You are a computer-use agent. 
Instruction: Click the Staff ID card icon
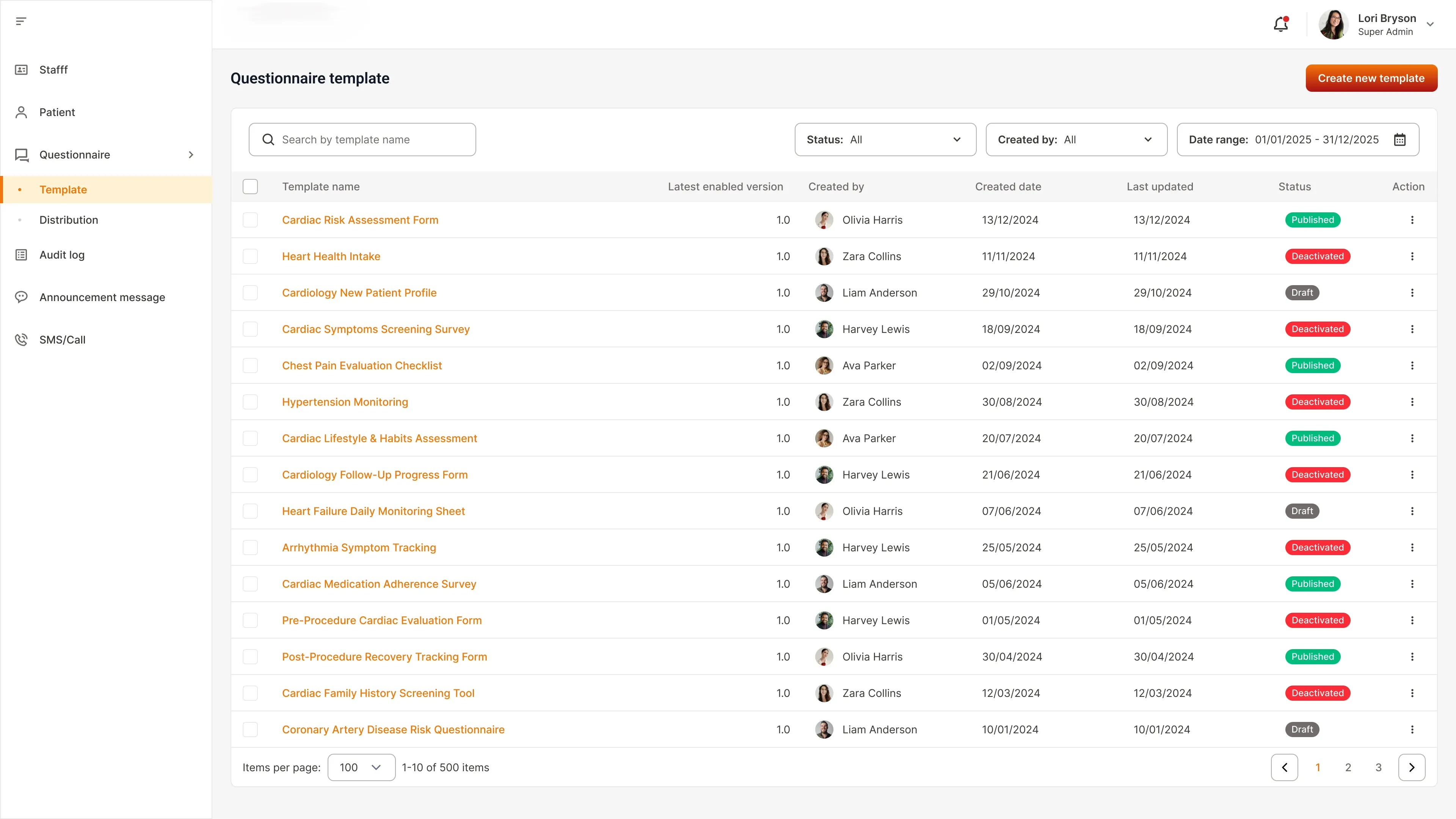tap(22, 69)
